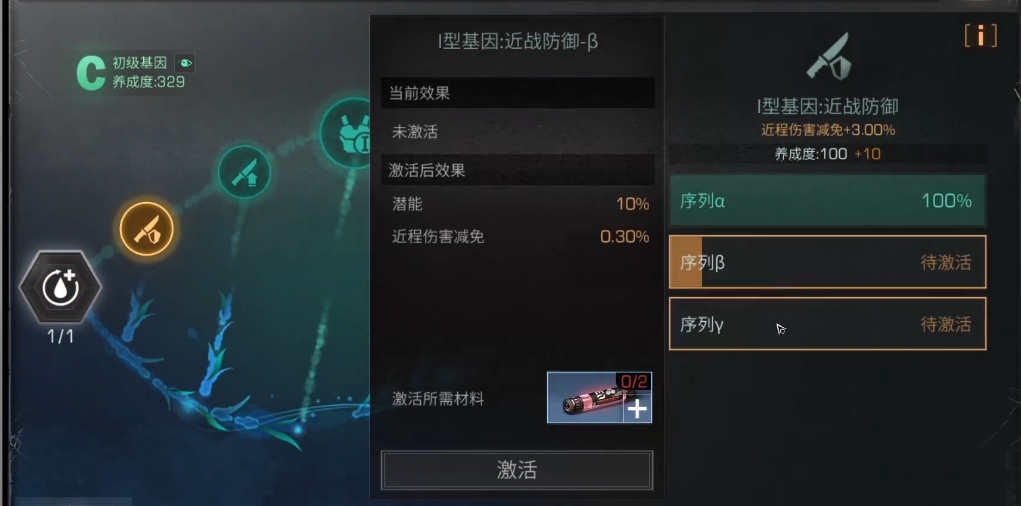
Task: Click the 当前效果 section header
Action: click(x=518, y=93)
